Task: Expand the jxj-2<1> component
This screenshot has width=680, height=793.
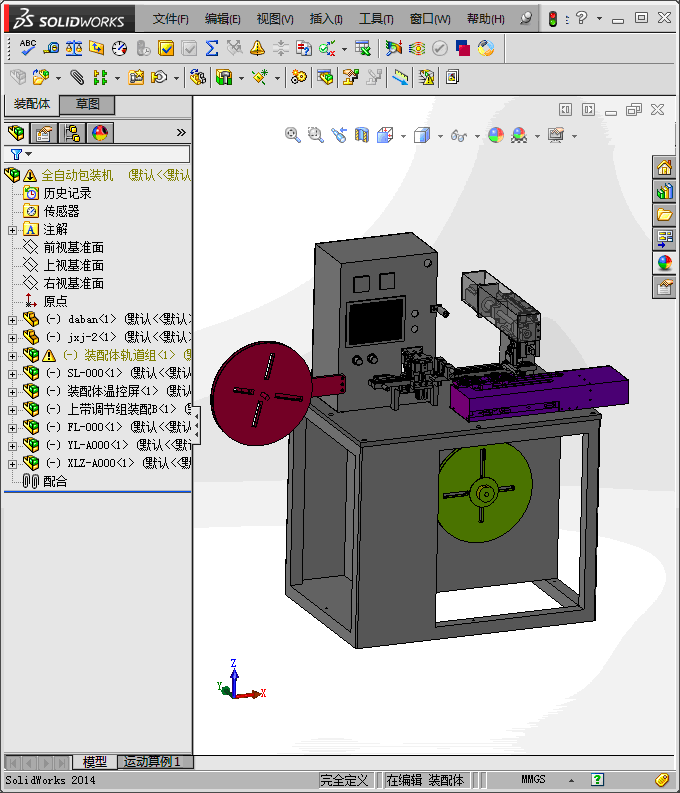Action: point(13,338)
